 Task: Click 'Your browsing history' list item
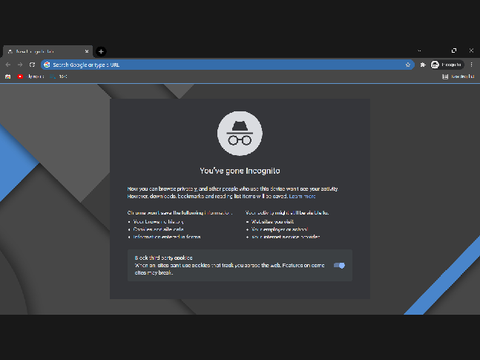click(158, 222)
